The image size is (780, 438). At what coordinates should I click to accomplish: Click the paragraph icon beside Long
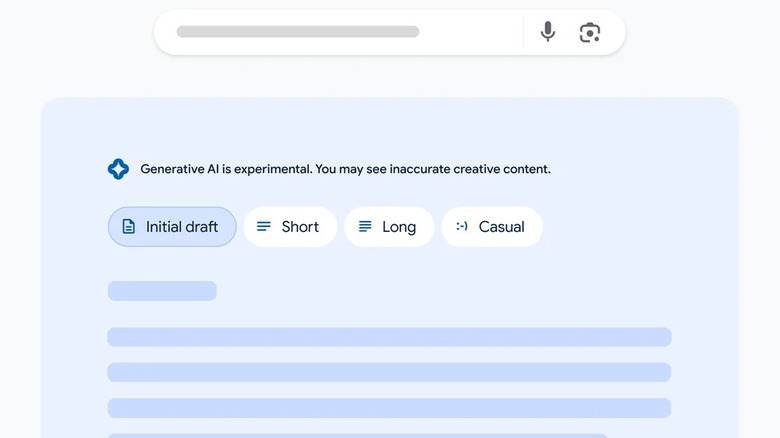coord(365,227)
